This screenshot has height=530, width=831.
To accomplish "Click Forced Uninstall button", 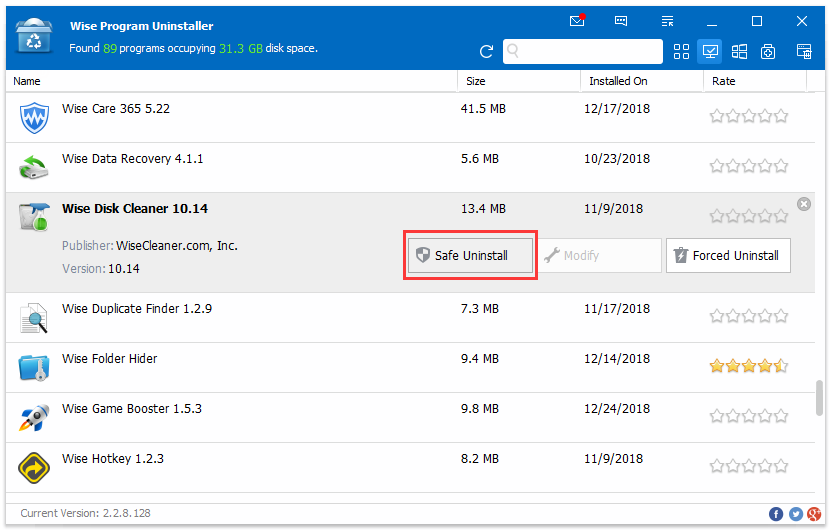I will [x=728, y=255].
